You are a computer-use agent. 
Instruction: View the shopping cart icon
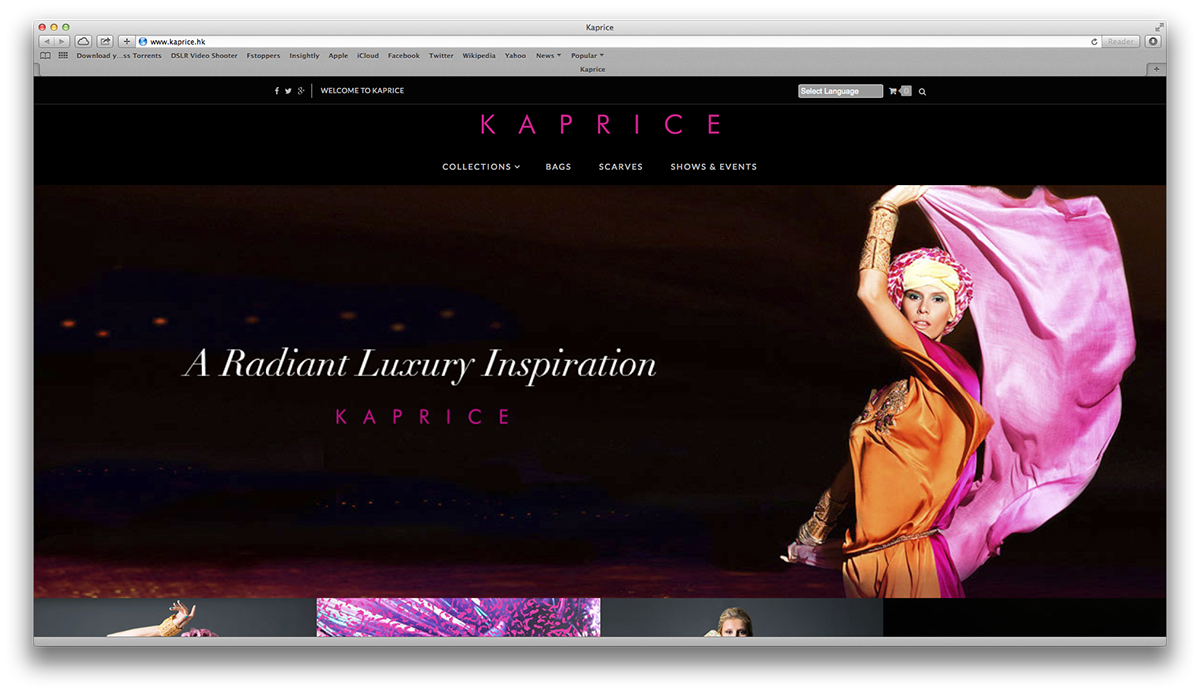click(893, 91)
